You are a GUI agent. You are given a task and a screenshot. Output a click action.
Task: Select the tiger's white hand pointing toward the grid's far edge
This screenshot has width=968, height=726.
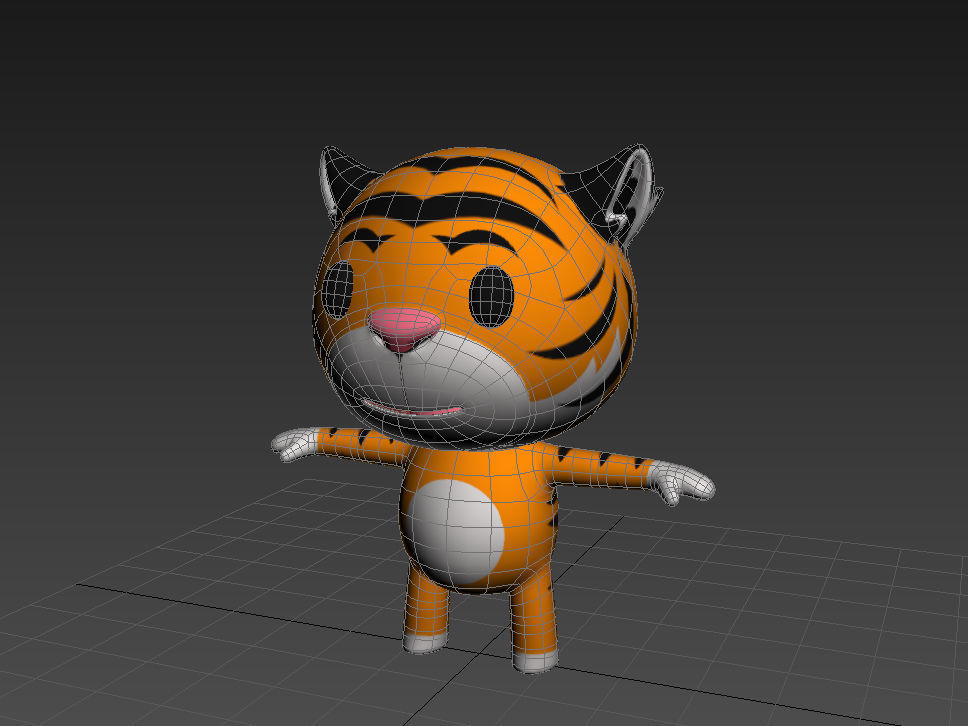(x=296, y=444)
